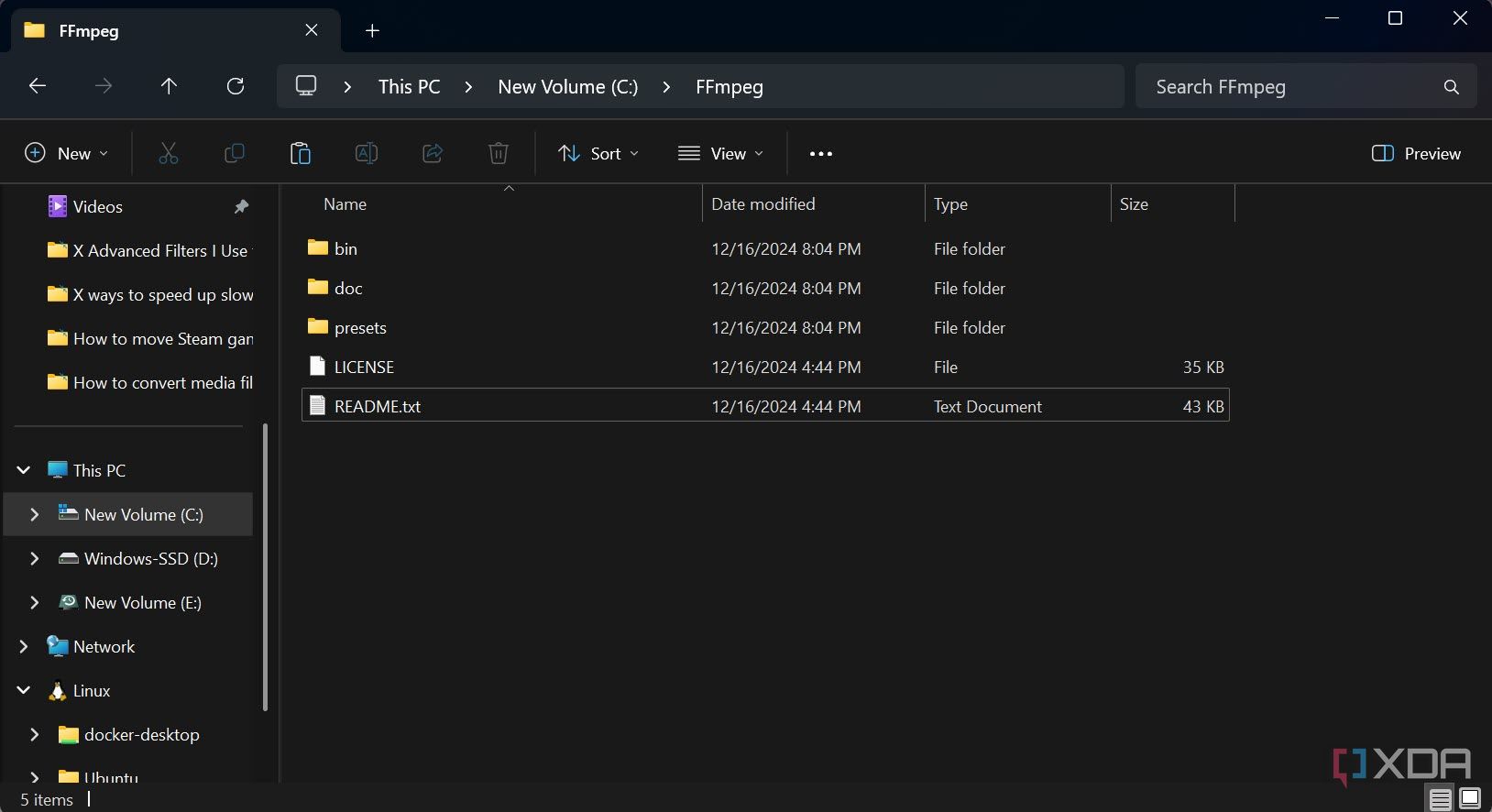
Task: Click the search magnifier icon
Action: (x=1451, y=87)
